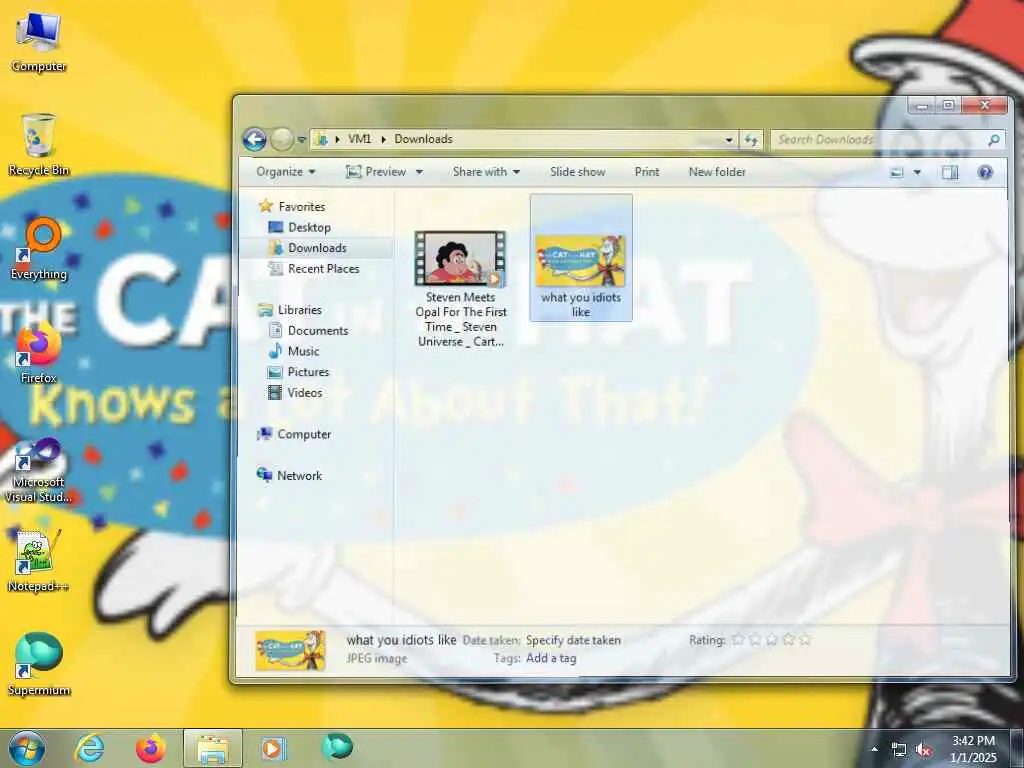Image resolution: width=1024 pixels, height=768 pixels.
Task: Click the network tray icon
Action: [899, 750]
